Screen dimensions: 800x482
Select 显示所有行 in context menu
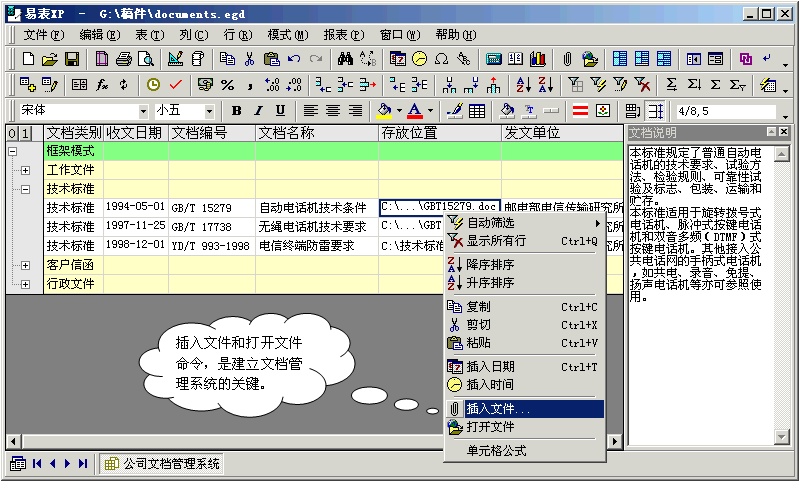pos(524,241)
